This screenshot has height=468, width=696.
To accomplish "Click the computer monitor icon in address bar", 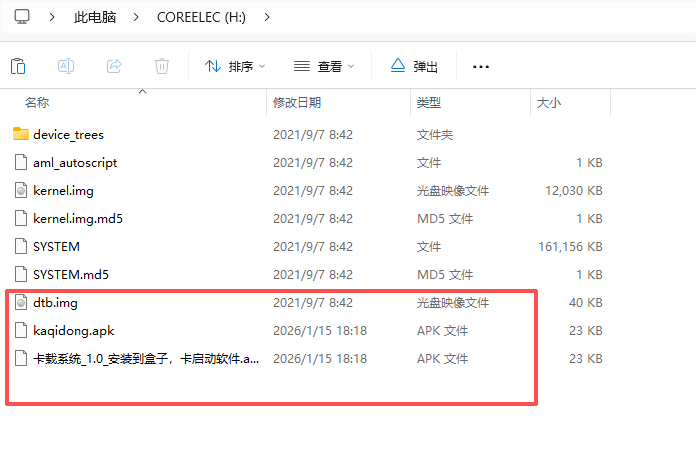I will pyautogui.click(x=22, y=17).
